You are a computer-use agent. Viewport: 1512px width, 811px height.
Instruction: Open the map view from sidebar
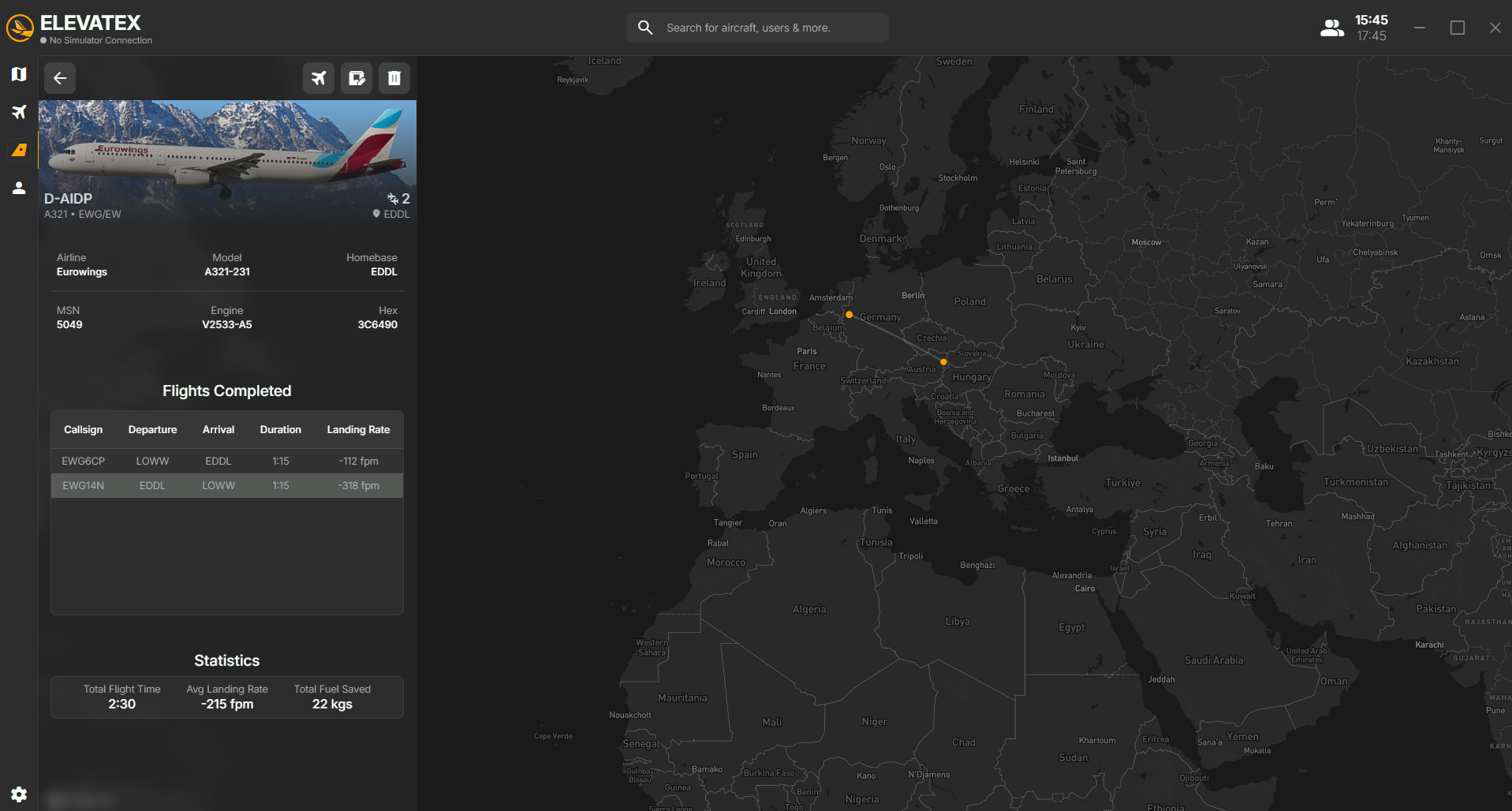[19, 74]
